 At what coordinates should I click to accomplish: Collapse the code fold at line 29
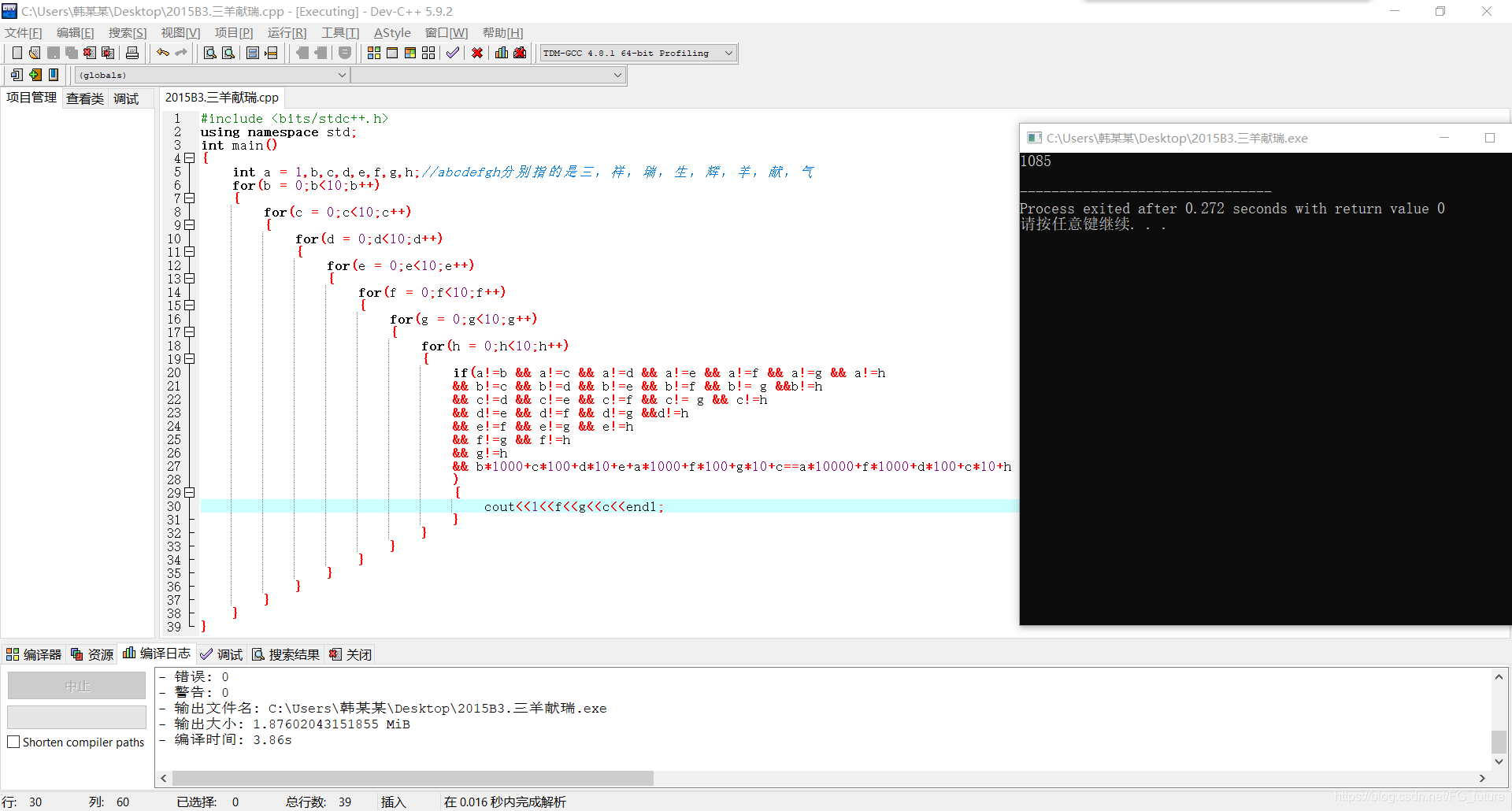pyautogui.click(x=190, y=493)
